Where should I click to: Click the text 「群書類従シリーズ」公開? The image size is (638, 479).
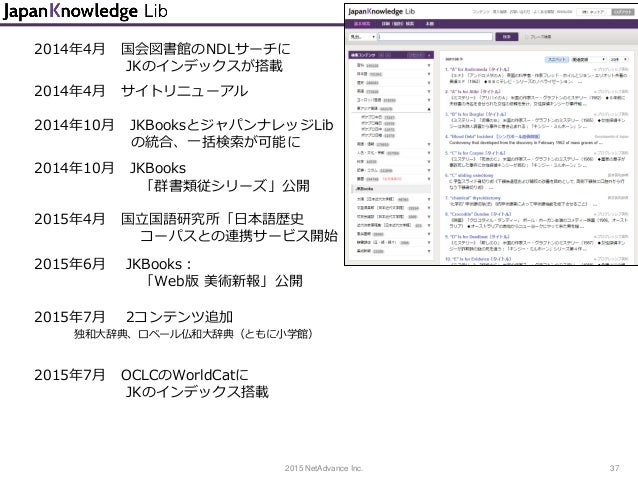coord(226,186)
